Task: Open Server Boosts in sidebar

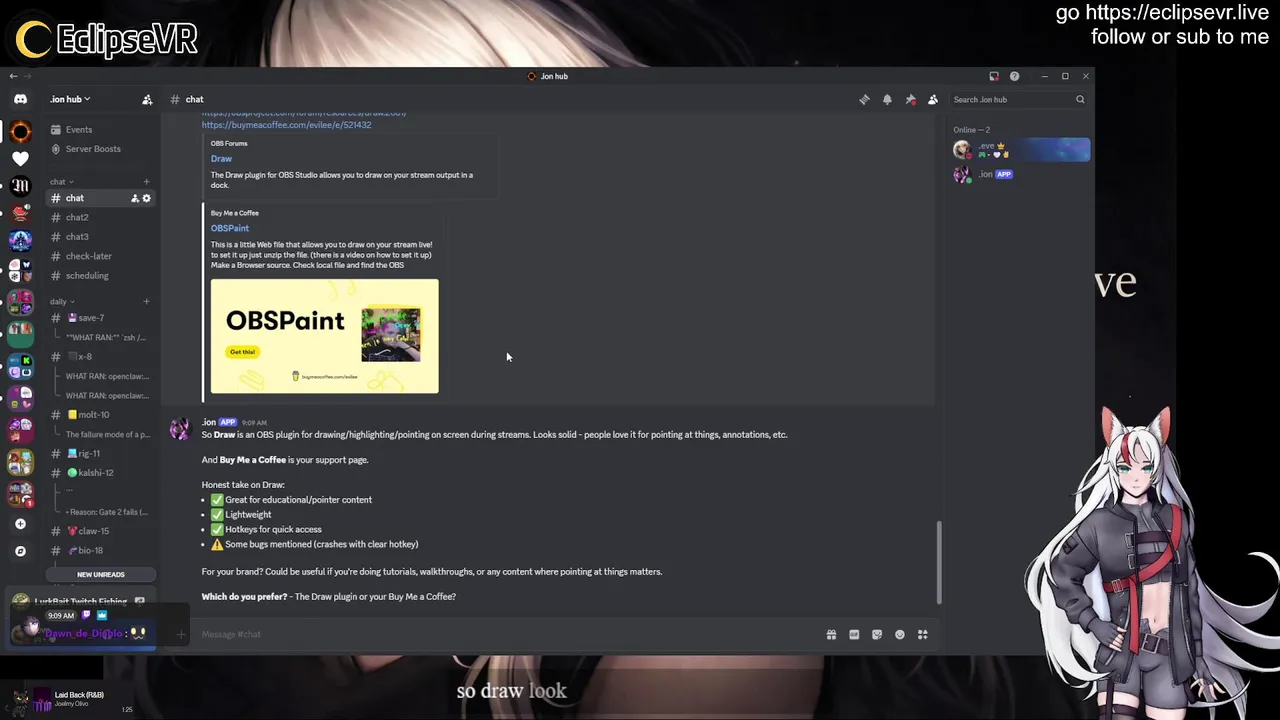Action: 99,149
